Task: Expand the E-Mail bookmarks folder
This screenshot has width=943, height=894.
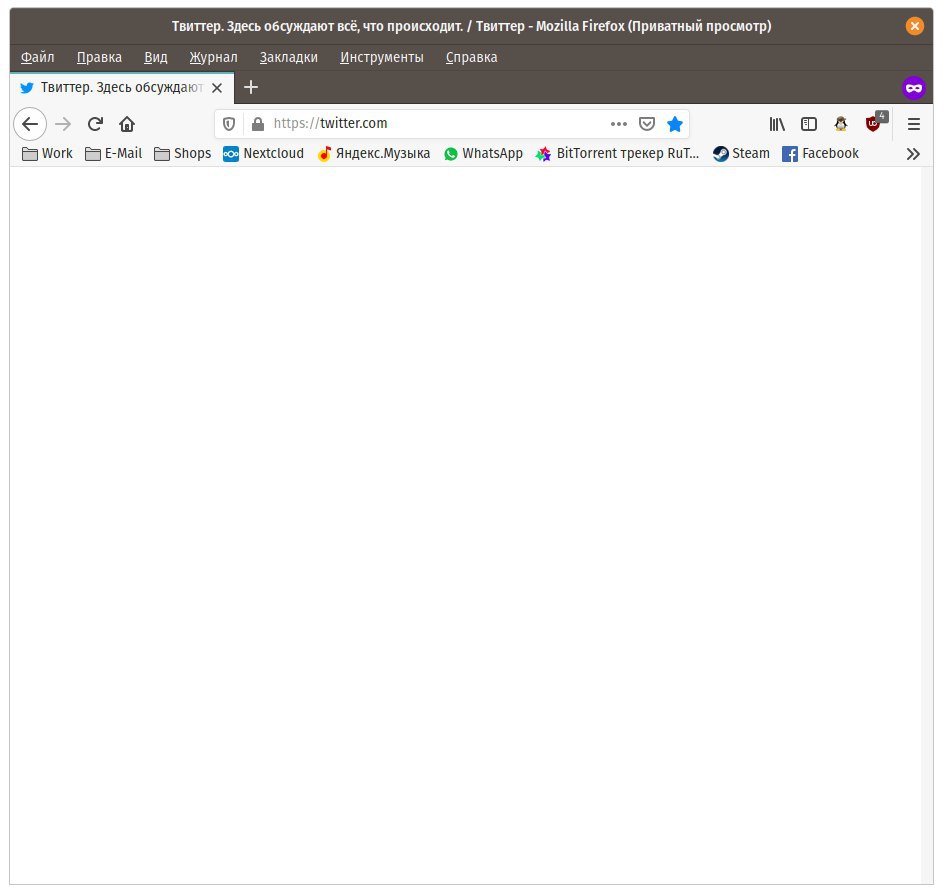Action: tap(113, 154)
